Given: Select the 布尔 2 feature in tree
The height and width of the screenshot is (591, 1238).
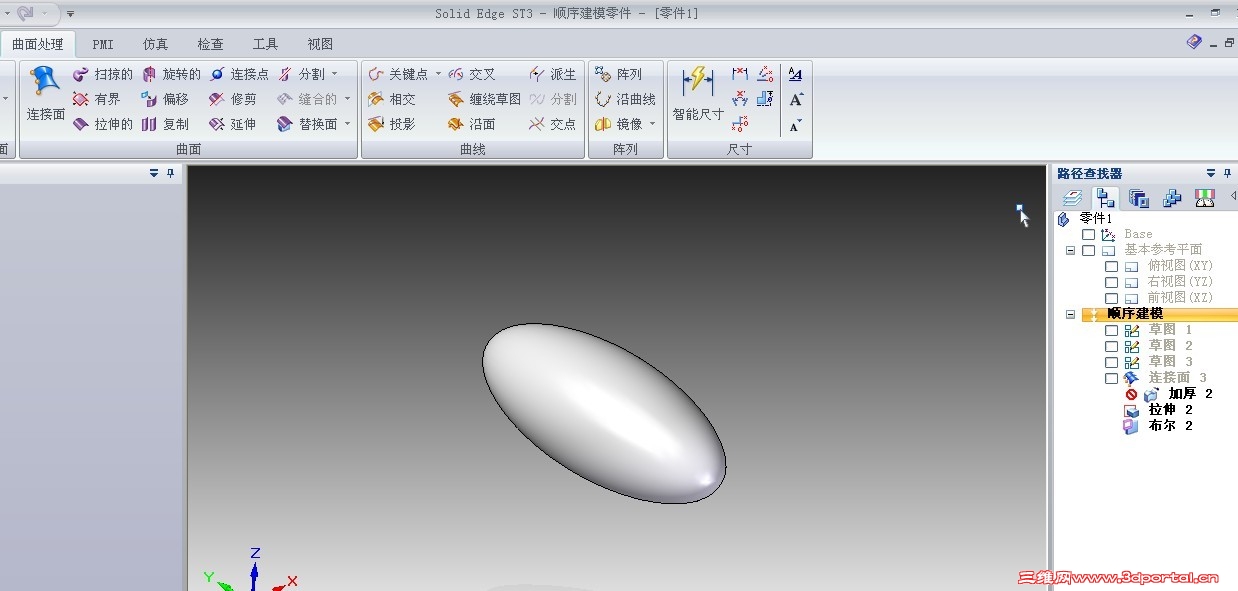Looking at the screenshot, I should coord(1171,426).
